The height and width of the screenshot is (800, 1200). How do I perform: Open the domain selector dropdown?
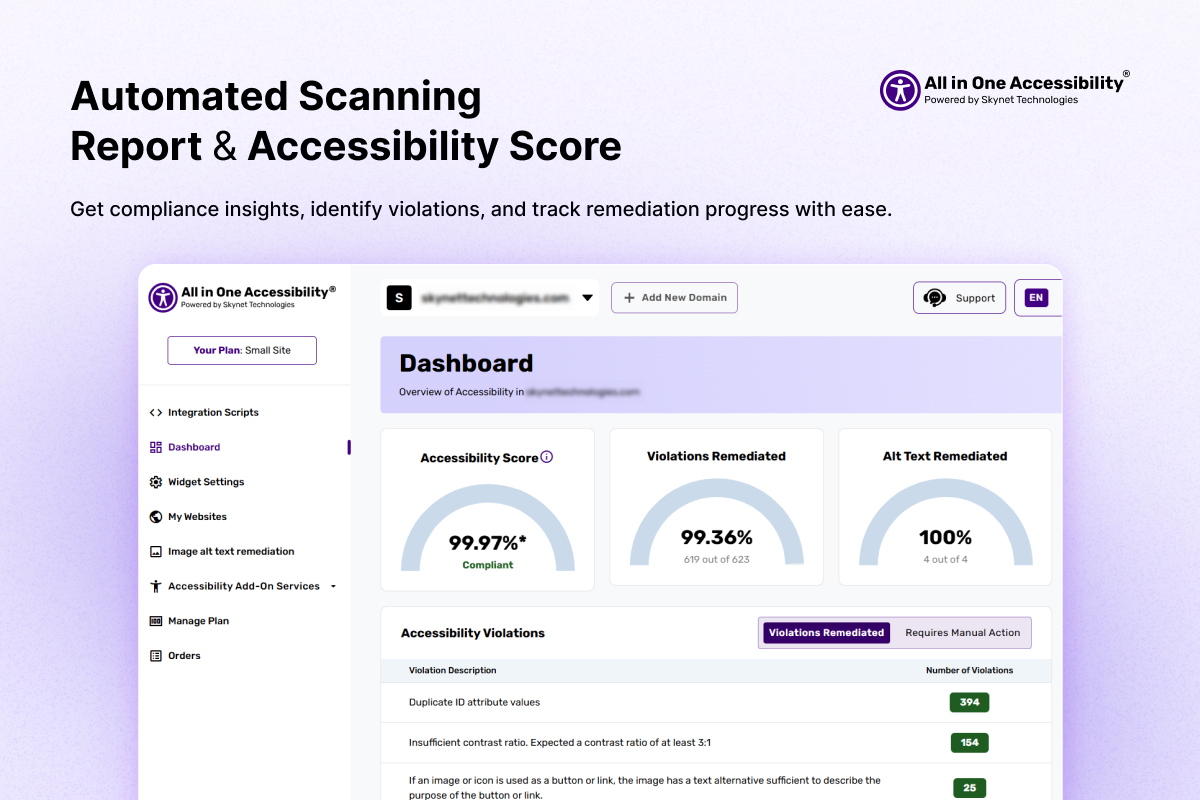[x=588, y=297]
